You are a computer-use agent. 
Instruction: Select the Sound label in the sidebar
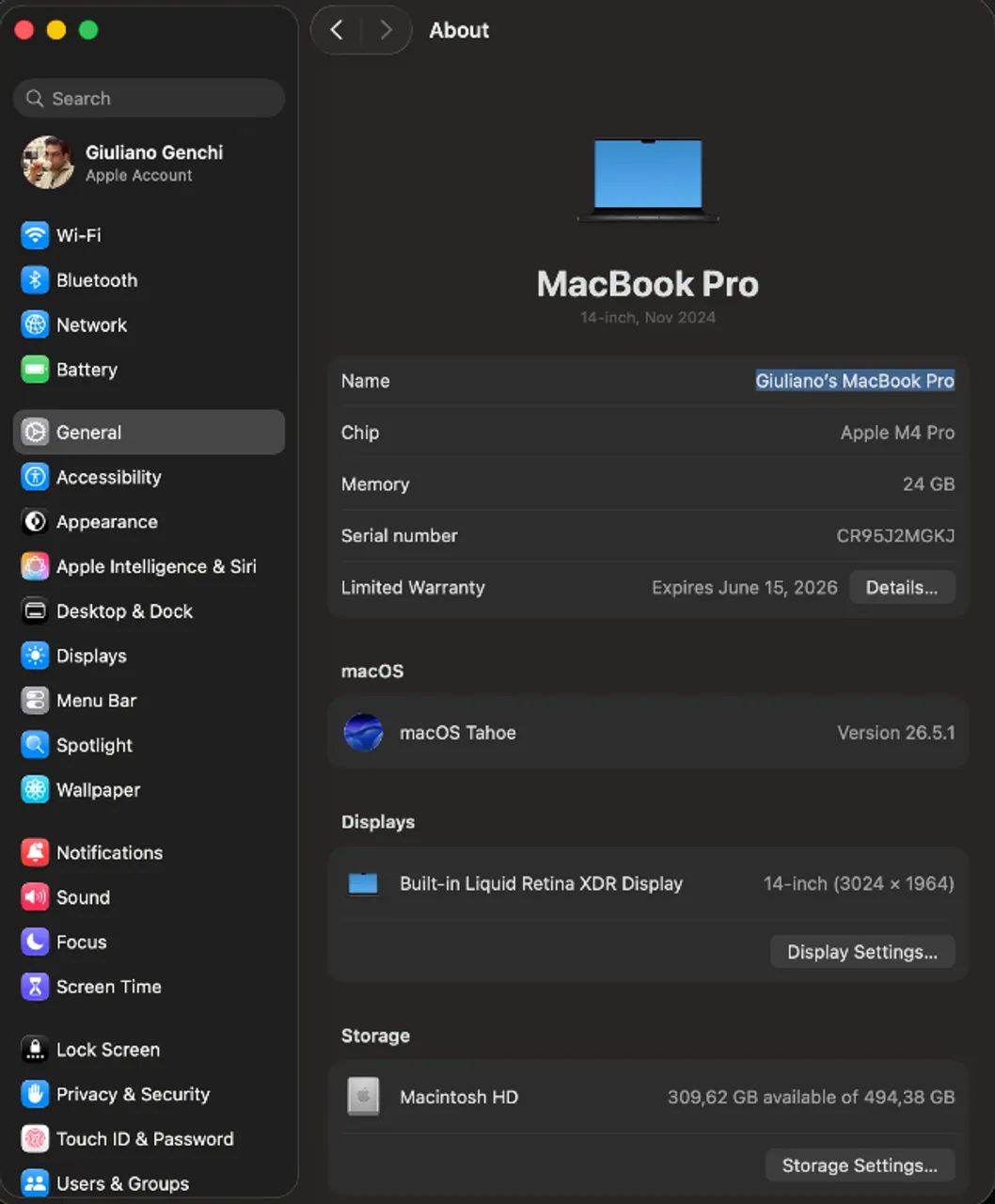tap(83, 897)
